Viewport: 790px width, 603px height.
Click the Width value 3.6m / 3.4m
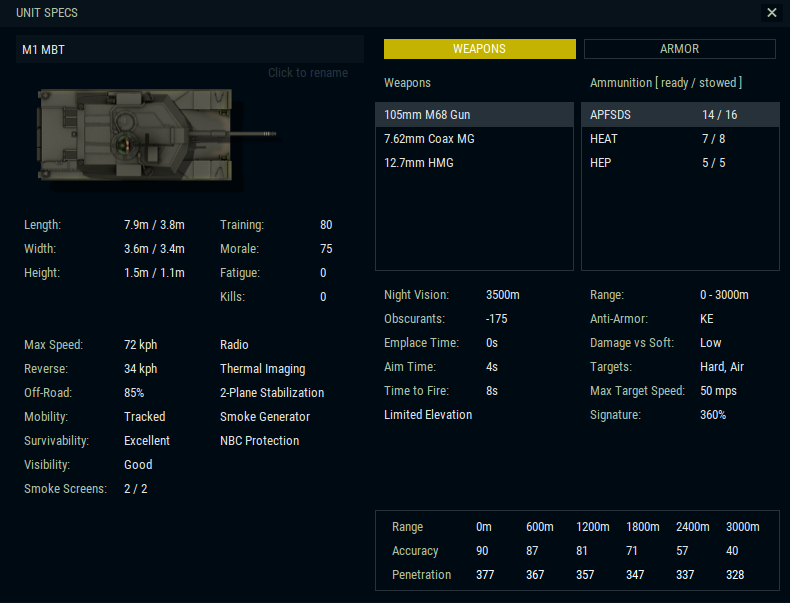tap(154, 249)
